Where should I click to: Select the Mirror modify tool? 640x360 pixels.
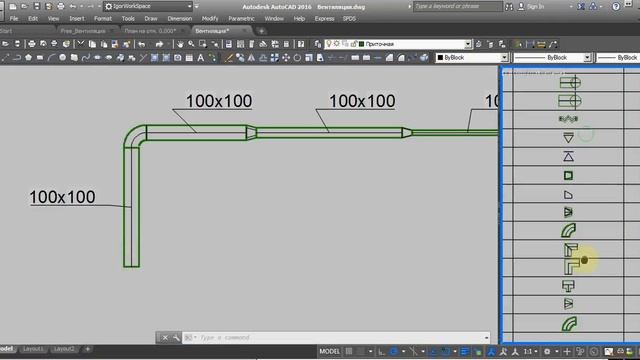tap(251, 58)
